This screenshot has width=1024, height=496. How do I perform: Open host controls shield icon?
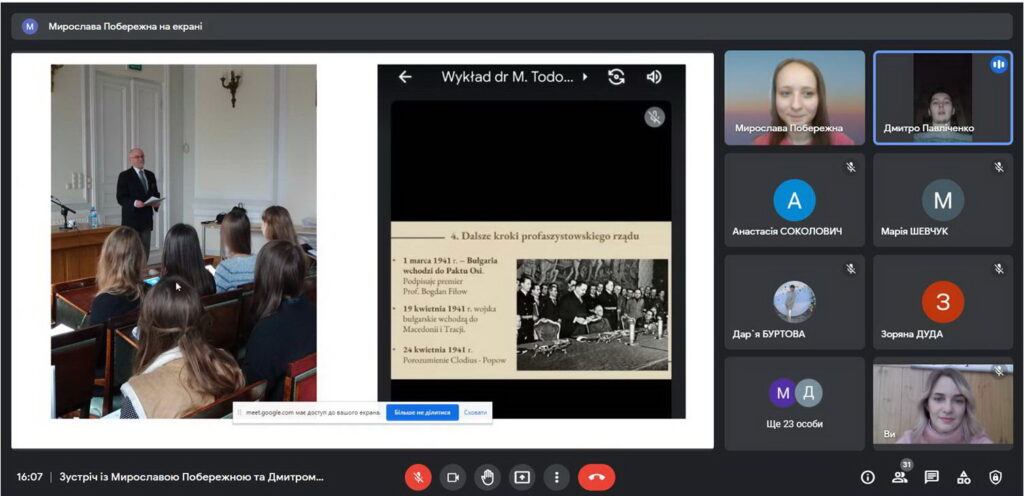tap(995, 477)
